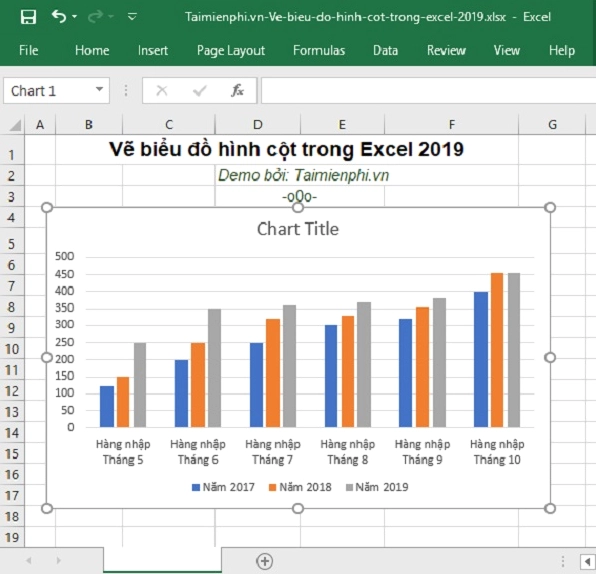Click the '-o0o-' cell text
This screenshot has width=596, height=574.
click(300, 197)
